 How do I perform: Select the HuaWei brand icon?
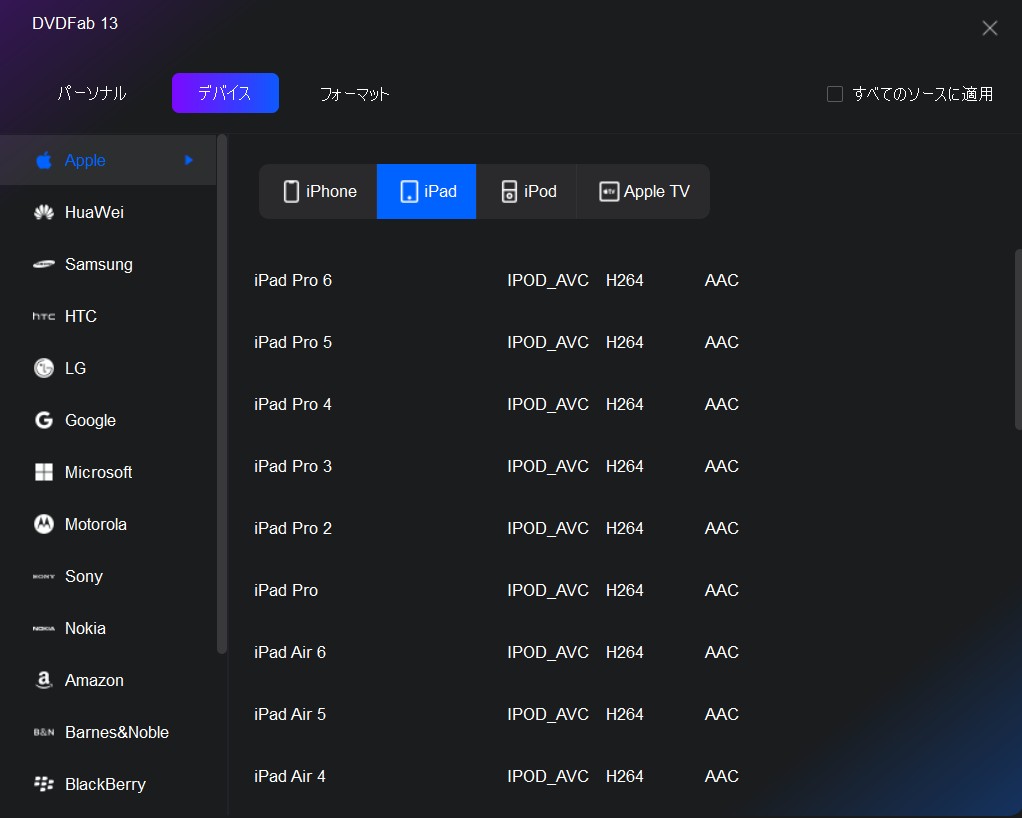coord(43,213)
